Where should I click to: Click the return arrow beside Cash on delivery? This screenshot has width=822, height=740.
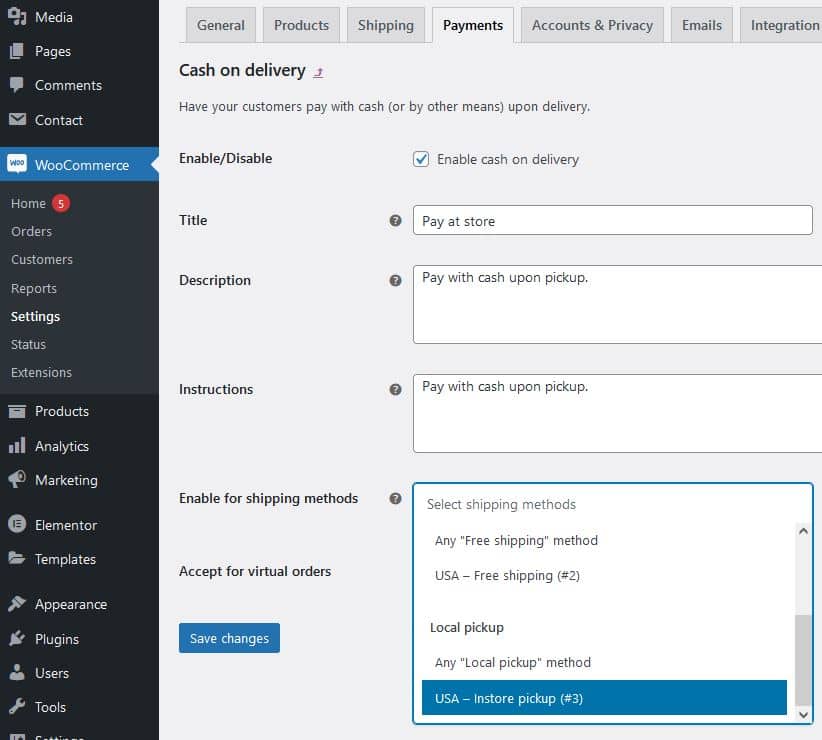(318, 72)
